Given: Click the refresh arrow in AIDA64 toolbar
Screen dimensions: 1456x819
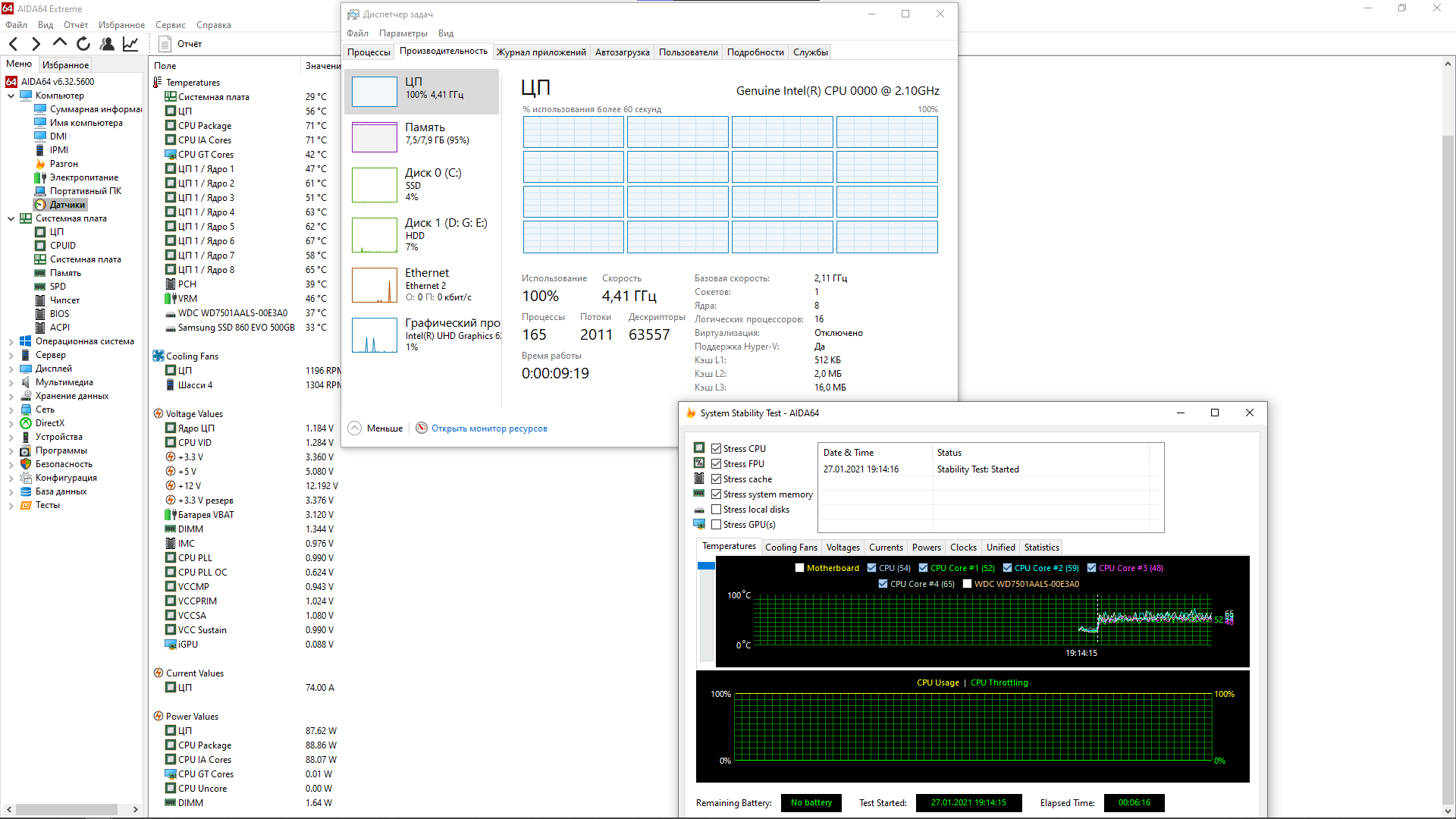Looking at the screenshot, I should [83, 44].
